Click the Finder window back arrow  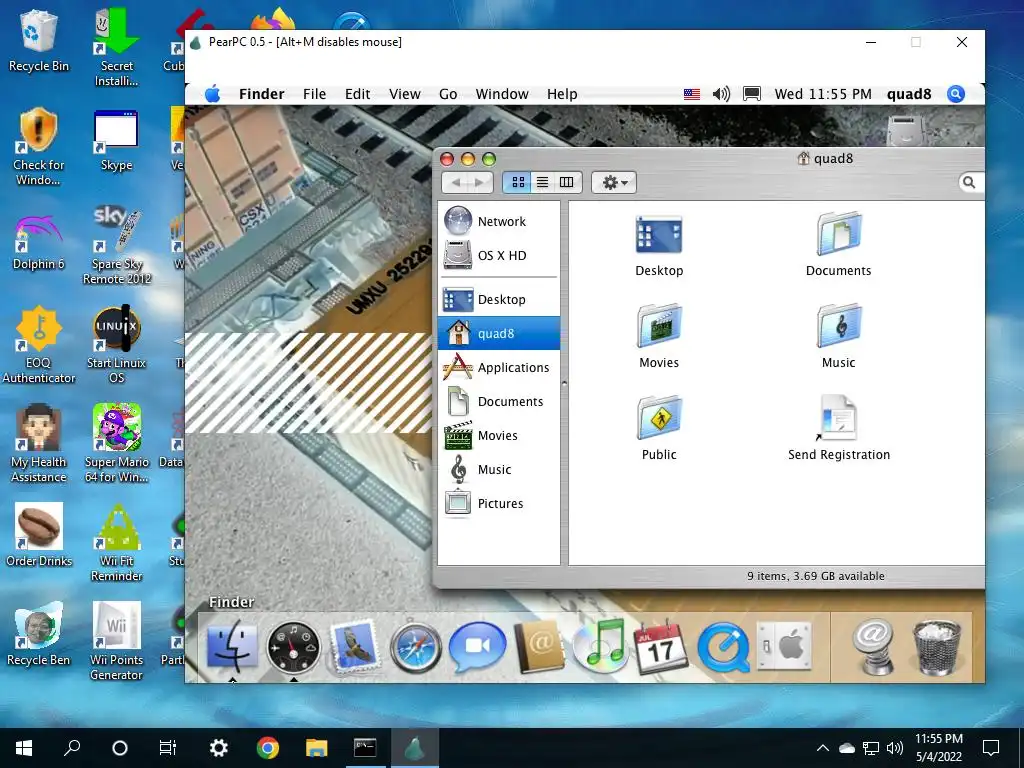(x=456, y=182)
